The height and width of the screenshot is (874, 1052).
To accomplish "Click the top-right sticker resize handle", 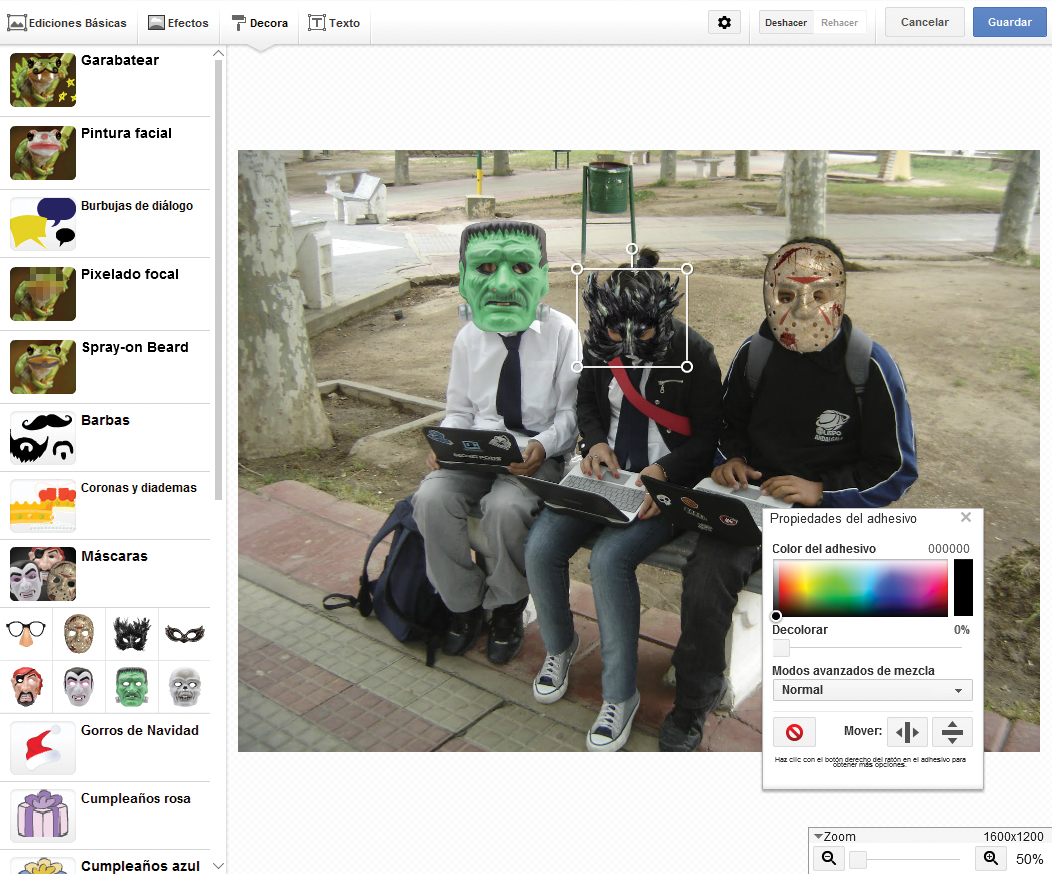I will click(x=687, y=268).
